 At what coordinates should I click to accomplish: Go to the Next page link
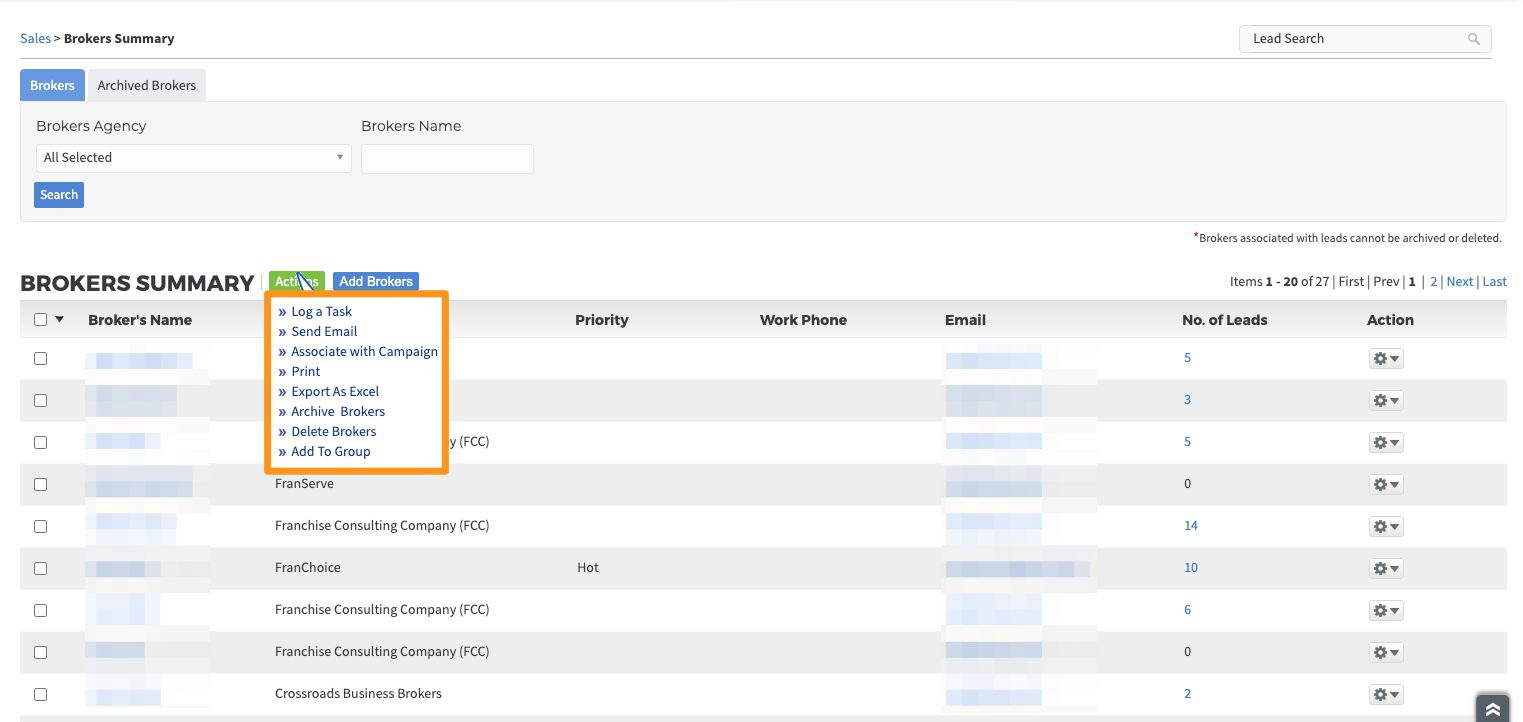[x=1459, y=282]
